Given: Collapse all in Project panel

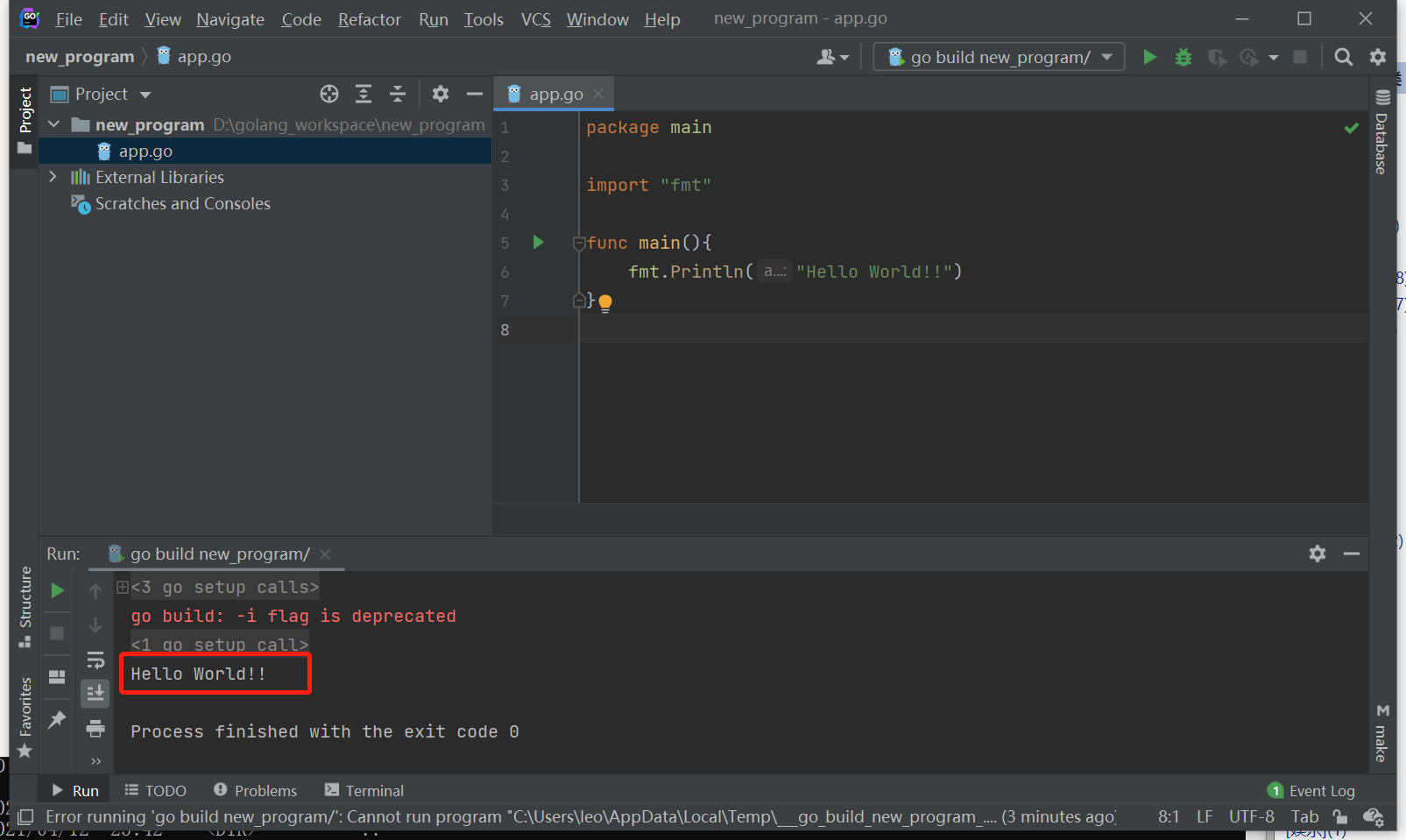Looking at the screenshot, I should (398, 94).
